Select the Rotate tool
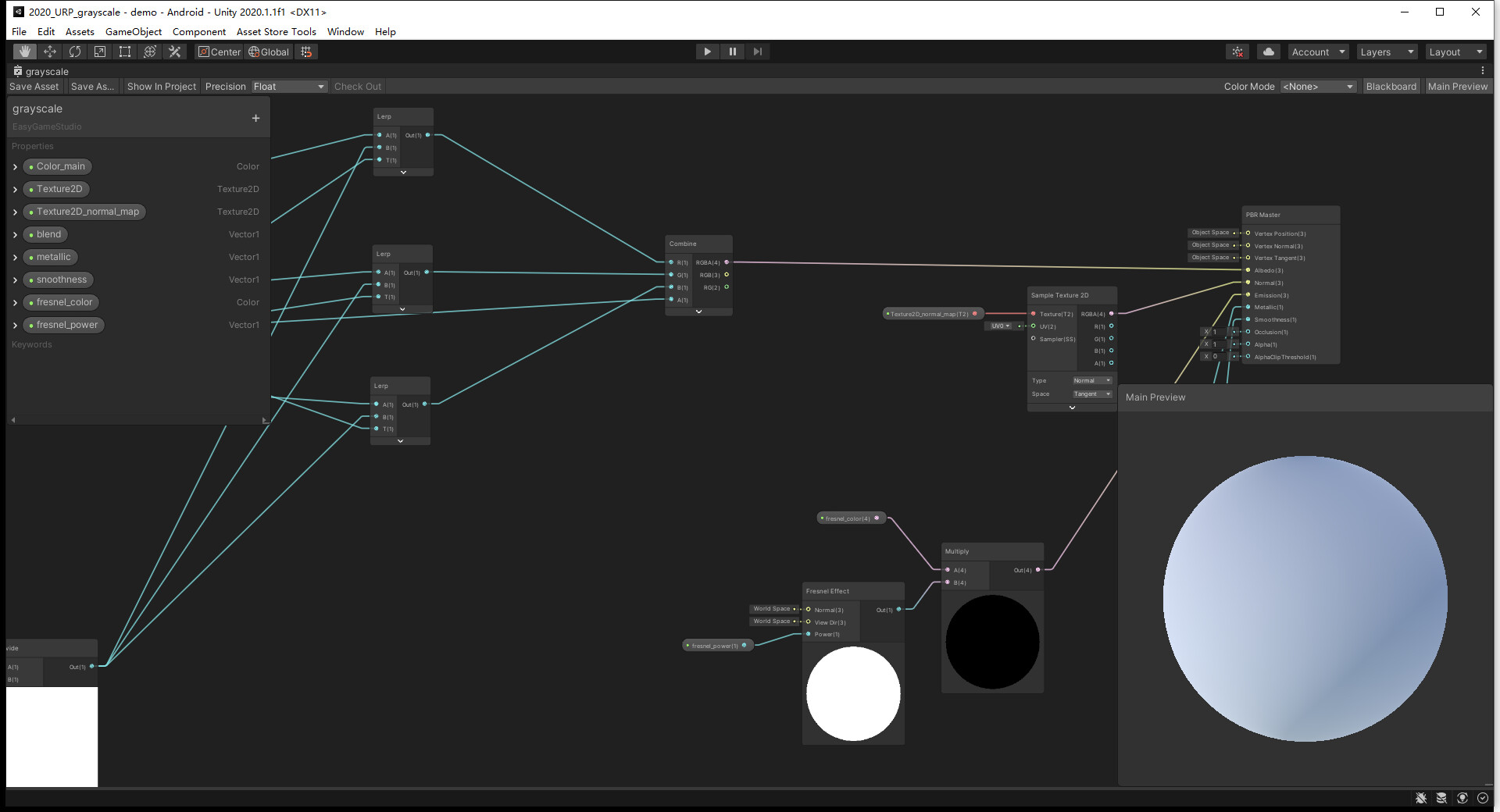 [74, 51]
